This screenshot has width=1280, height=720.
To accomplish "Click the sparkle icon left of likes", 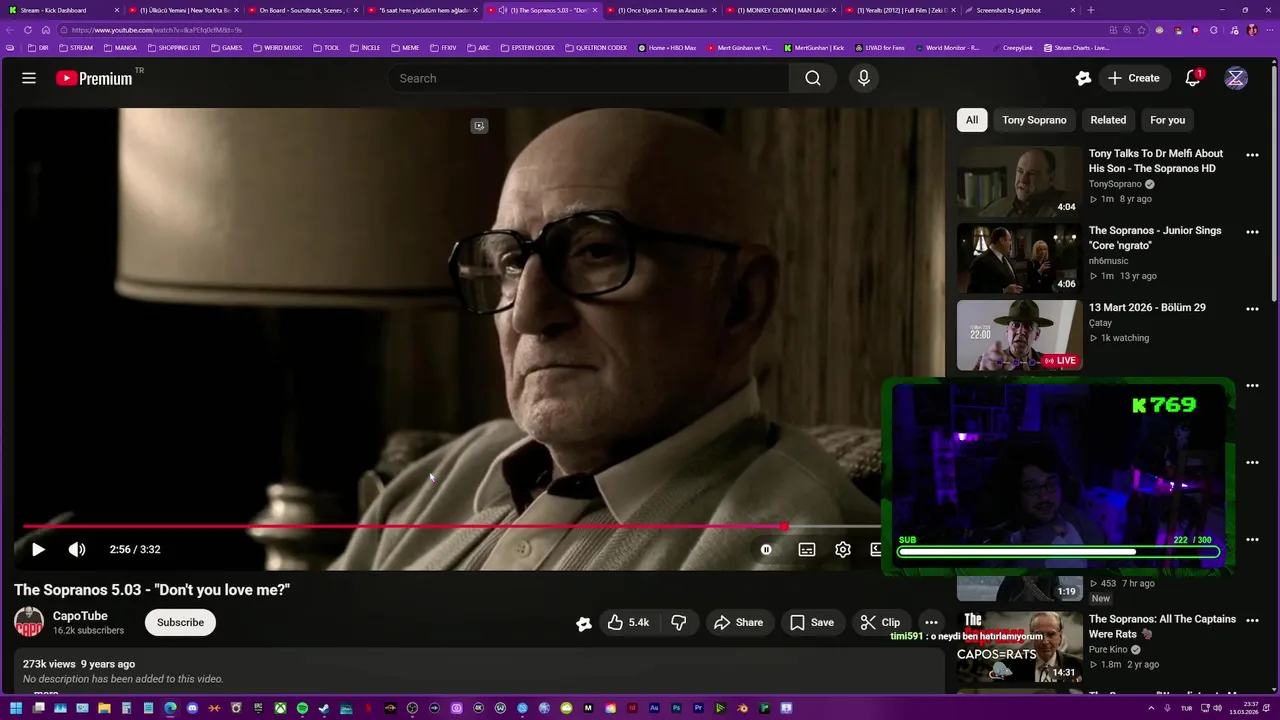I will 584,623.
